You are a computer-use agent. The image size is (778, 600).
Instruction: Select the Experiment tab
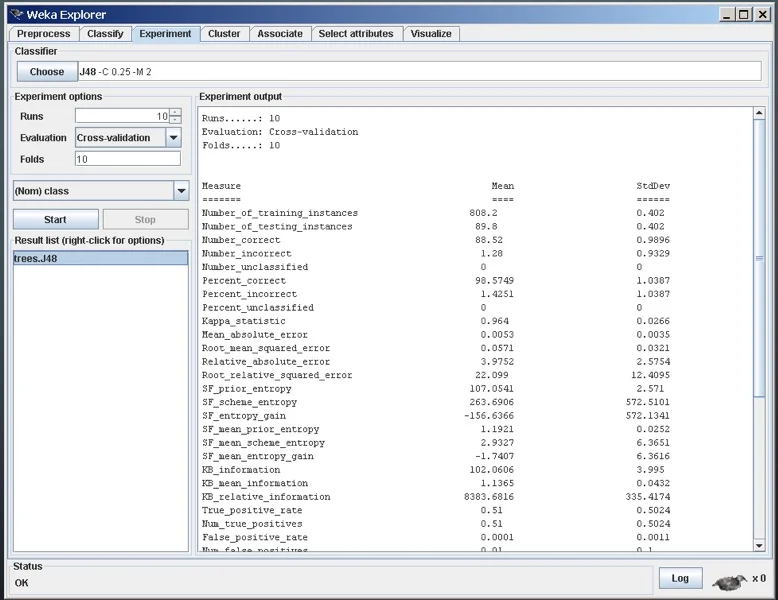pos(165,34)
